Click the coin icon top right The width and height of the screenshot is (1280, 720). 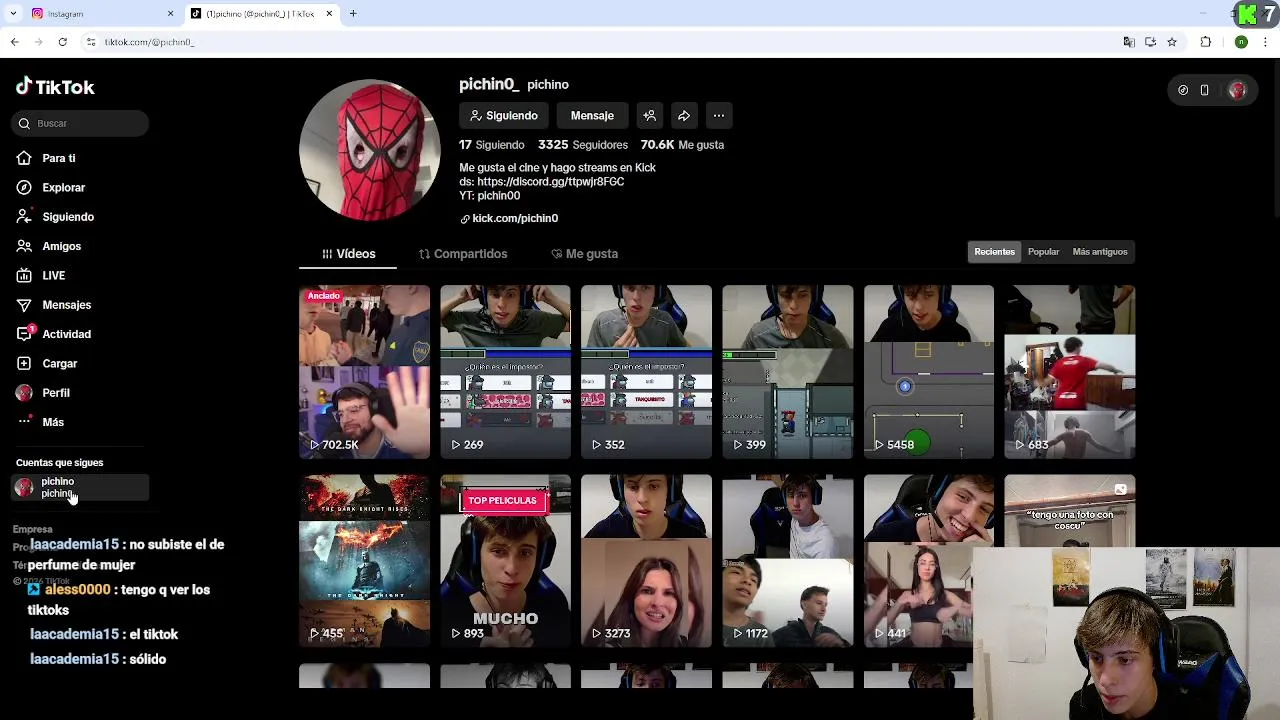1183,90
